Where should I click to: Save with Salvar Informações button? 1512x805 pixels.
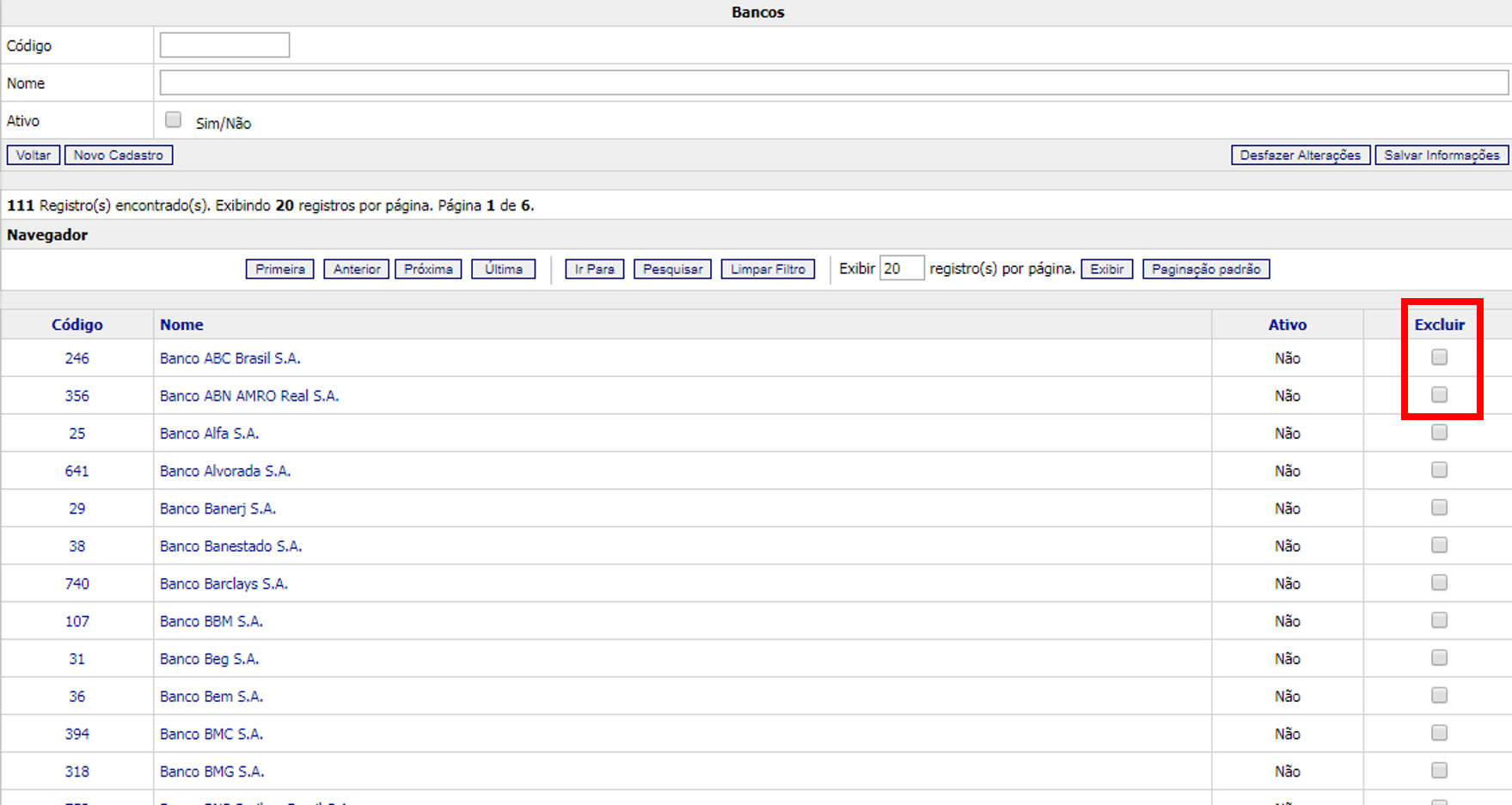click(1442, 156)
